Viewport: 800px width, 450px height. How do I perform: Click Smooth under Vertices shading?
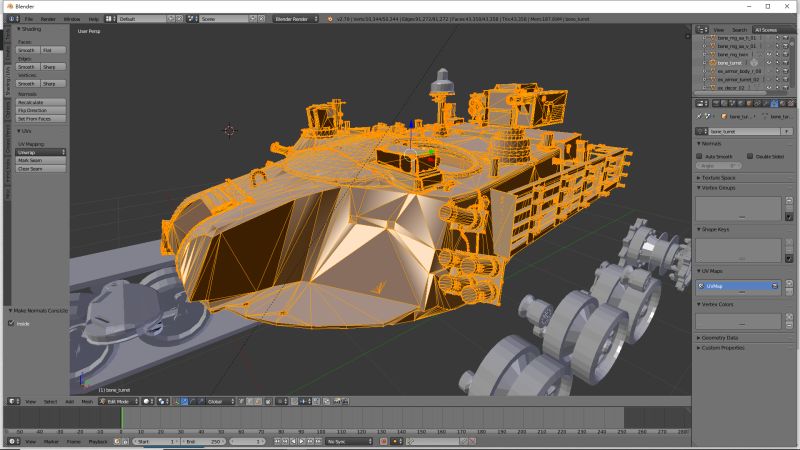coord(28,83)
